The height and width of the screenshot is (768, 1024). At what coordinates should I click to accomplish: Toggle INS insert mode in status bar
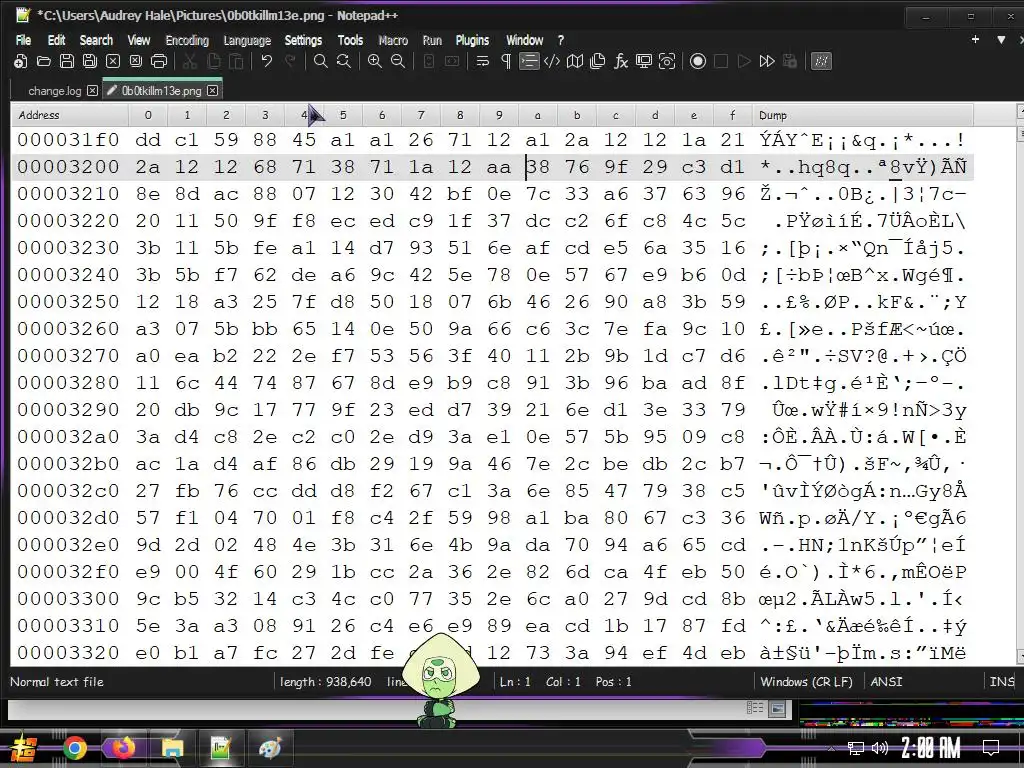1001,682
